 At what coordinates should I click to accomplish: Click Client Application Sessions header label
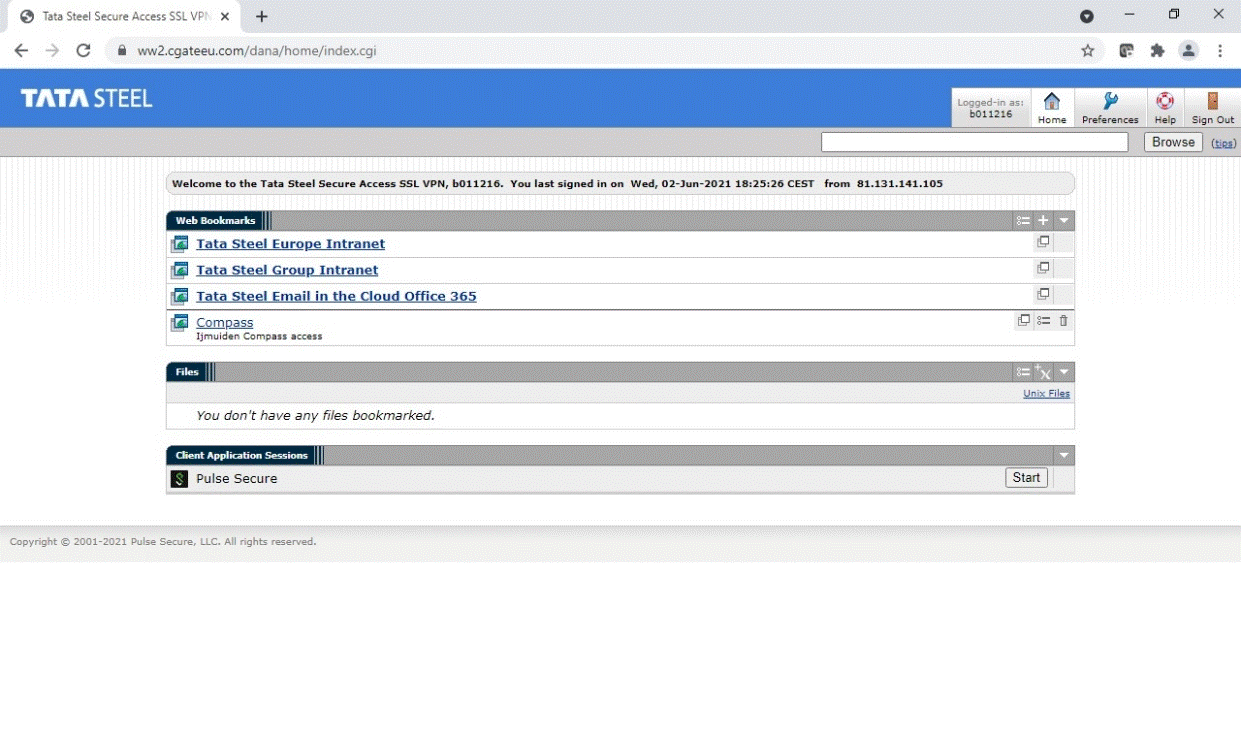point(241,456)
